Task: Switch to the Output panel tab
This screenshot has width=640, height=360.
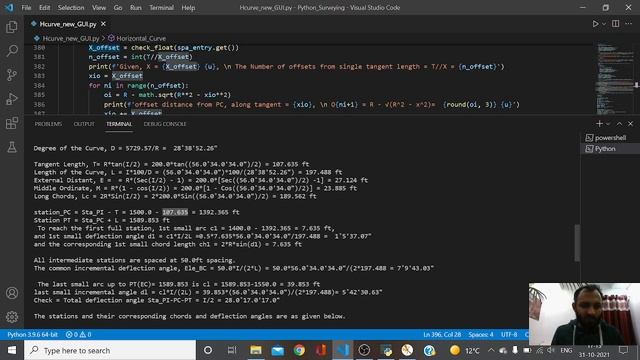Action: pos(84,124)
